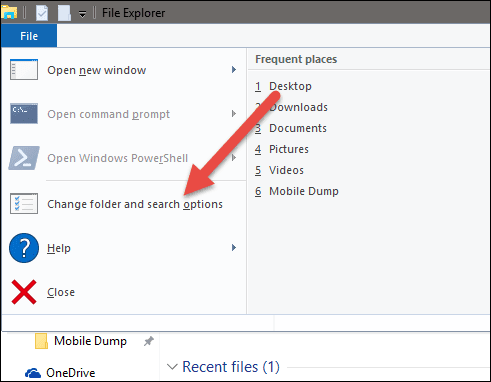
Task: Select Open new window
Action: click(x=123, y=70)
